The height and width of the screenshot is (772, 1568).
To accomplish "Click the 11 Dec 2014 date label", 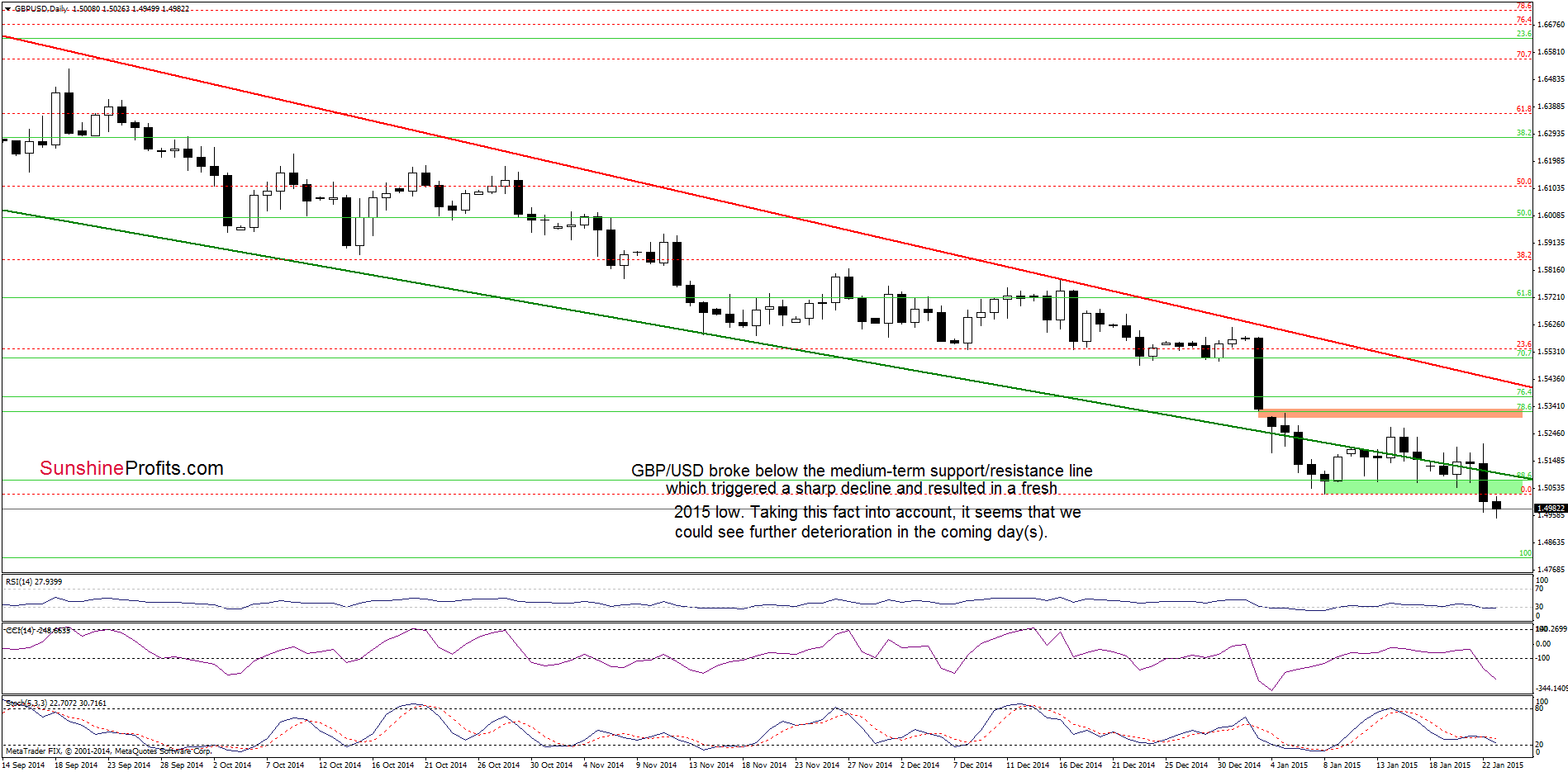I will 1027,765.
